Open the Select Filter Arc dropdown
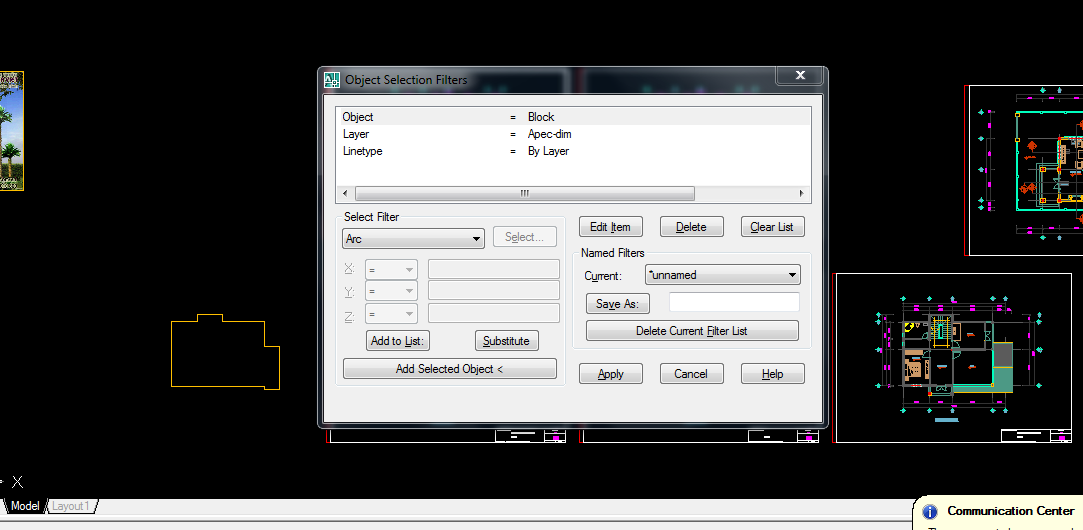This screenshot has height=530, width=1083. tap(413, 239)
